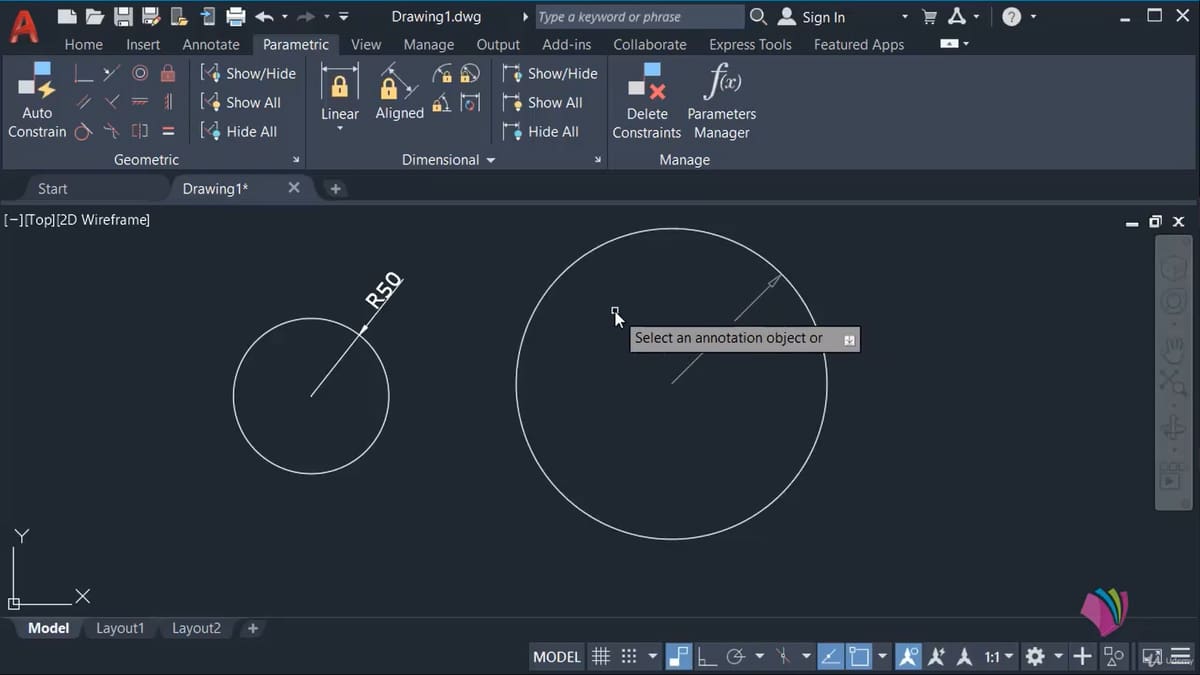The height and width of the screenshot is (675, 1200).
Task: Toggle the drawing grid display in status bar
Action: coord(601,657)
